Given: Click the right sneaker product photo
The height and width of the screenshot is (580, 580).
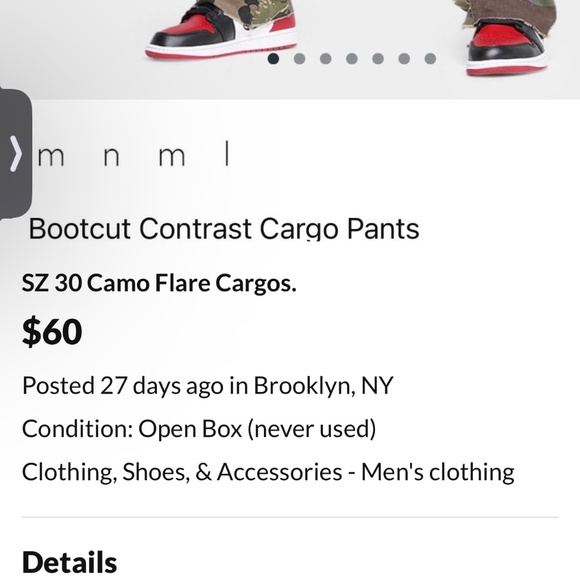Looking at the screenshot, I should click(x=507, y=37).
